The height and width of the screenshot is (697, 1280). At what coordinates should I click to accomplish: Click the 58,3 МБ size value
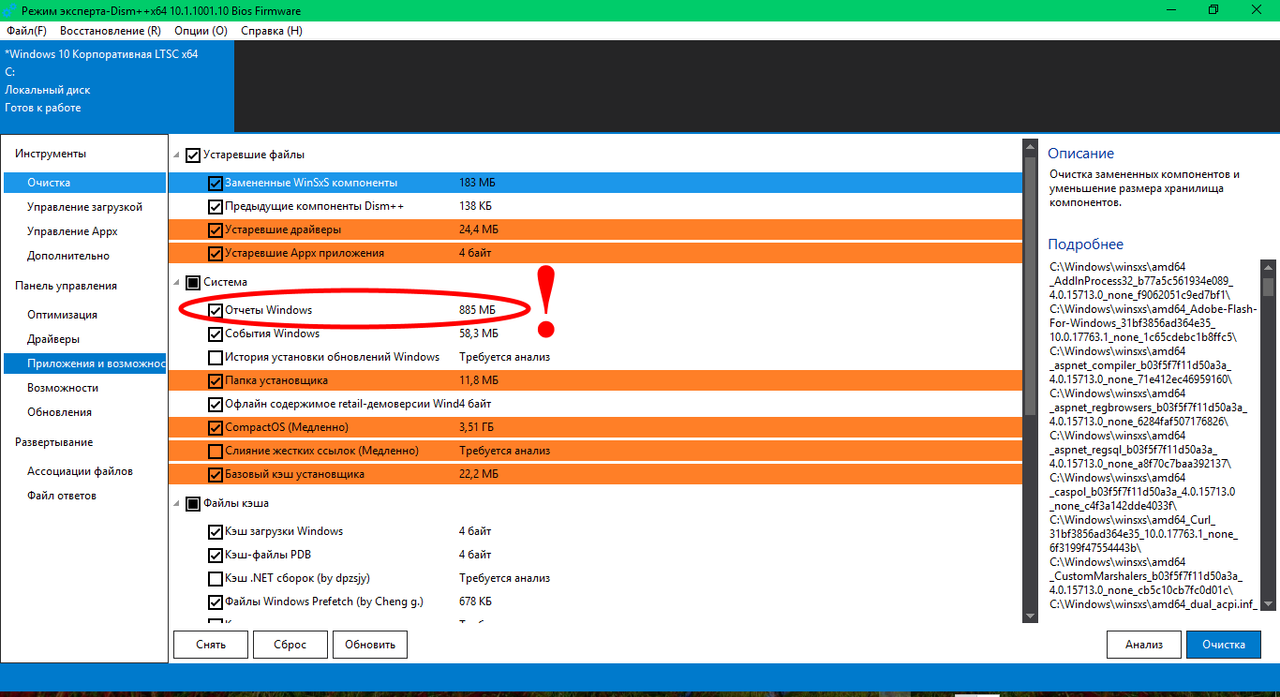(x=479, y=334)
